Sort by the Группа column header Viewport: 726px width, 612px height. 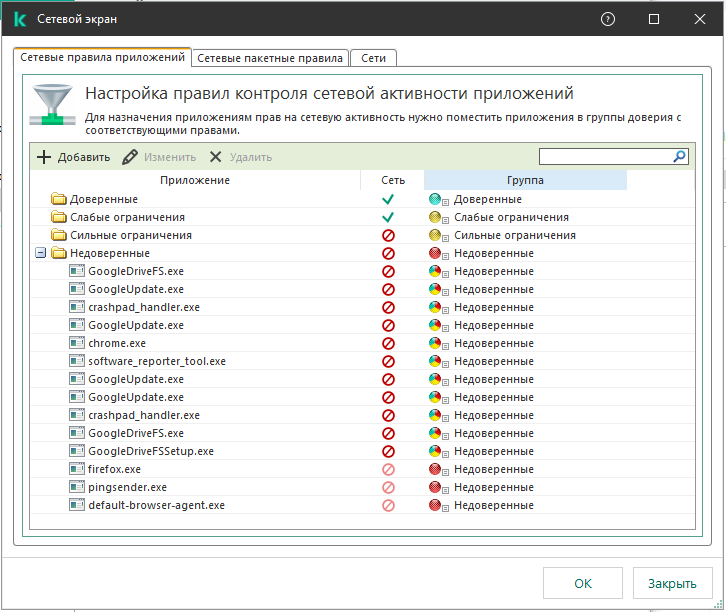(525, 180)
